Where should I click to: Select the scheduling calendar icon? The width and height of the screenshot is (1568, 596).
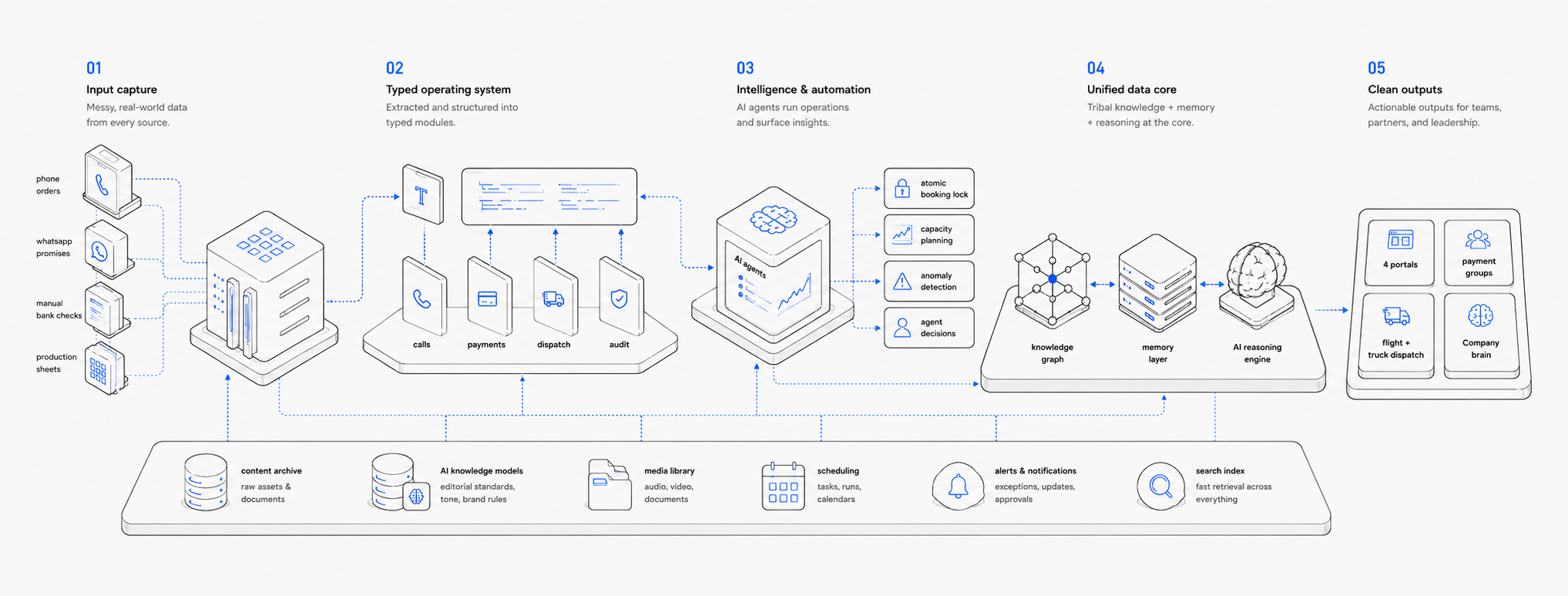pyautogui.click(x=784, y=487)
